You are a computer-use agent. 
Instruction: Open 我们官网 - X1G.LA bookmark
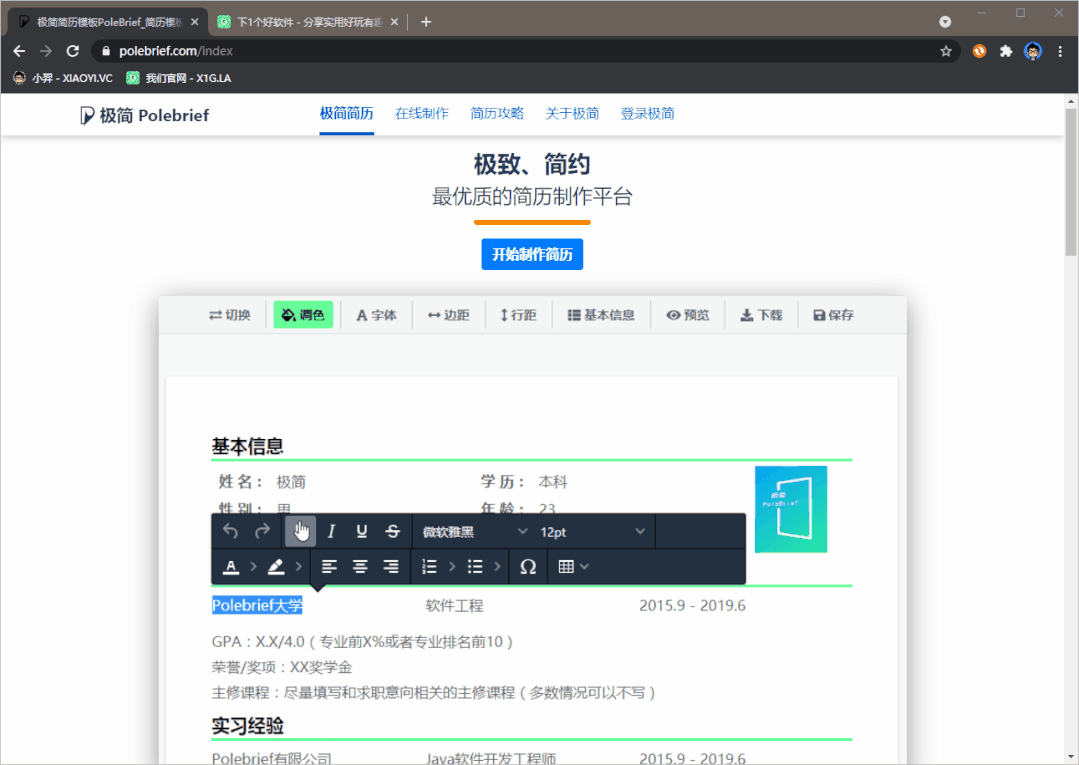click(179, 78)
